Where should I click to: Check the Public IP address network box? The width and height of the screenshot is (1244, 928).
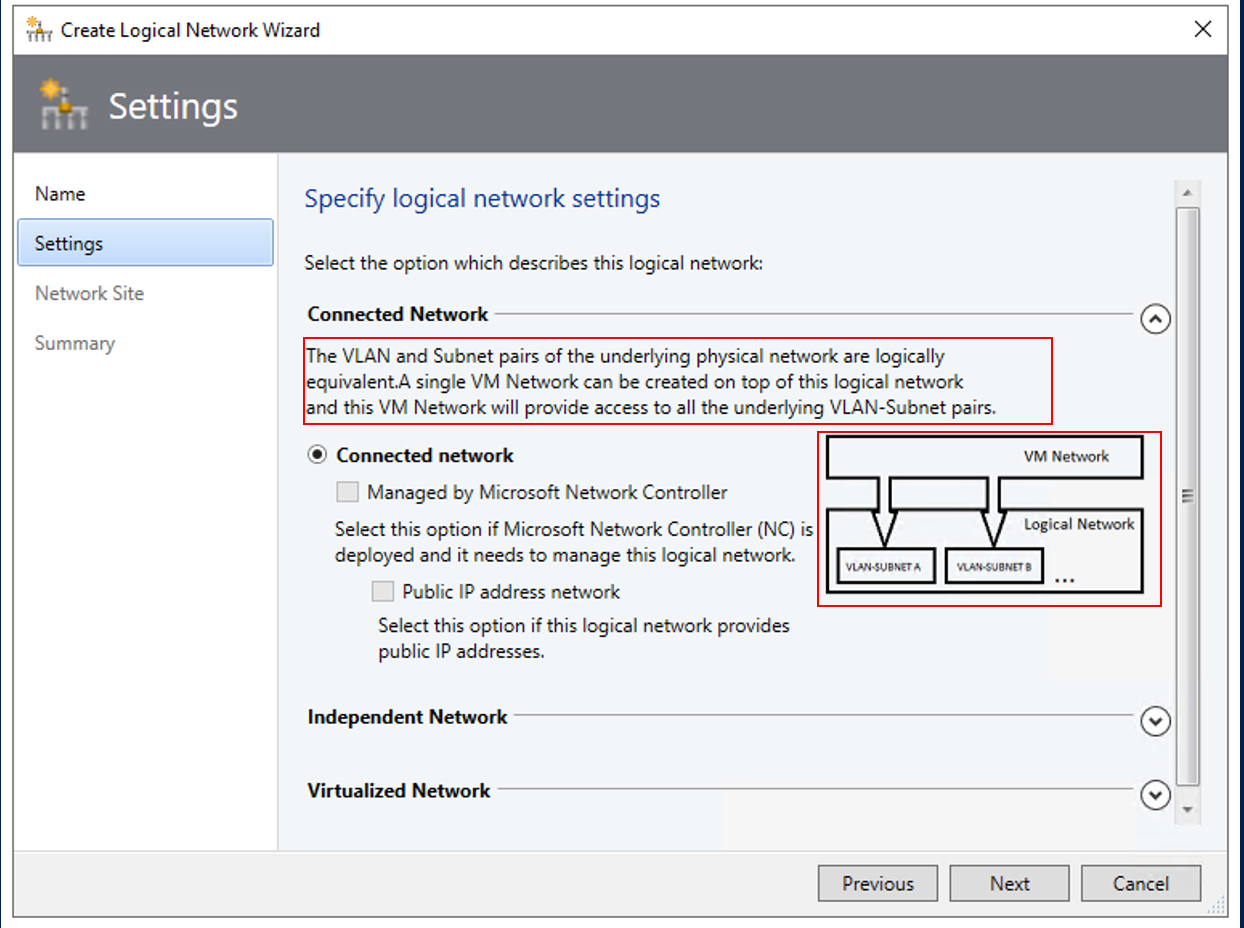382,591
